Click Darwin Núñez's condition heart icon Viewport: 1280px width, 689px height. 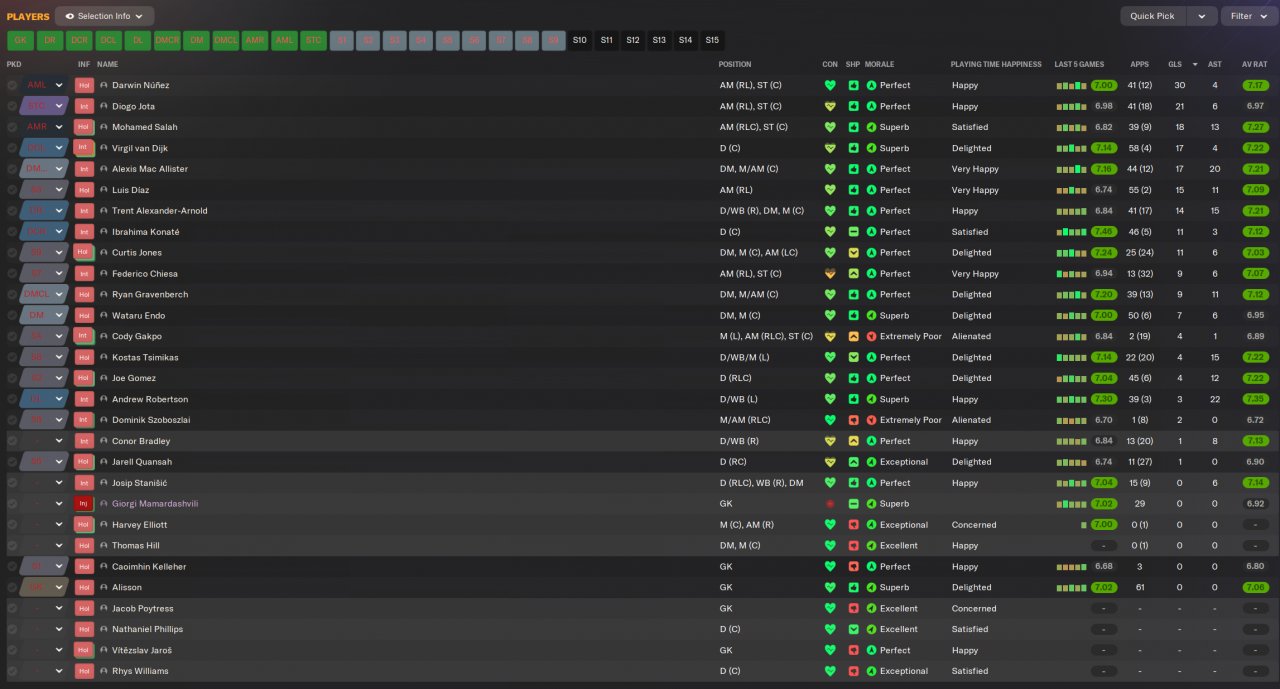[829, 85]
